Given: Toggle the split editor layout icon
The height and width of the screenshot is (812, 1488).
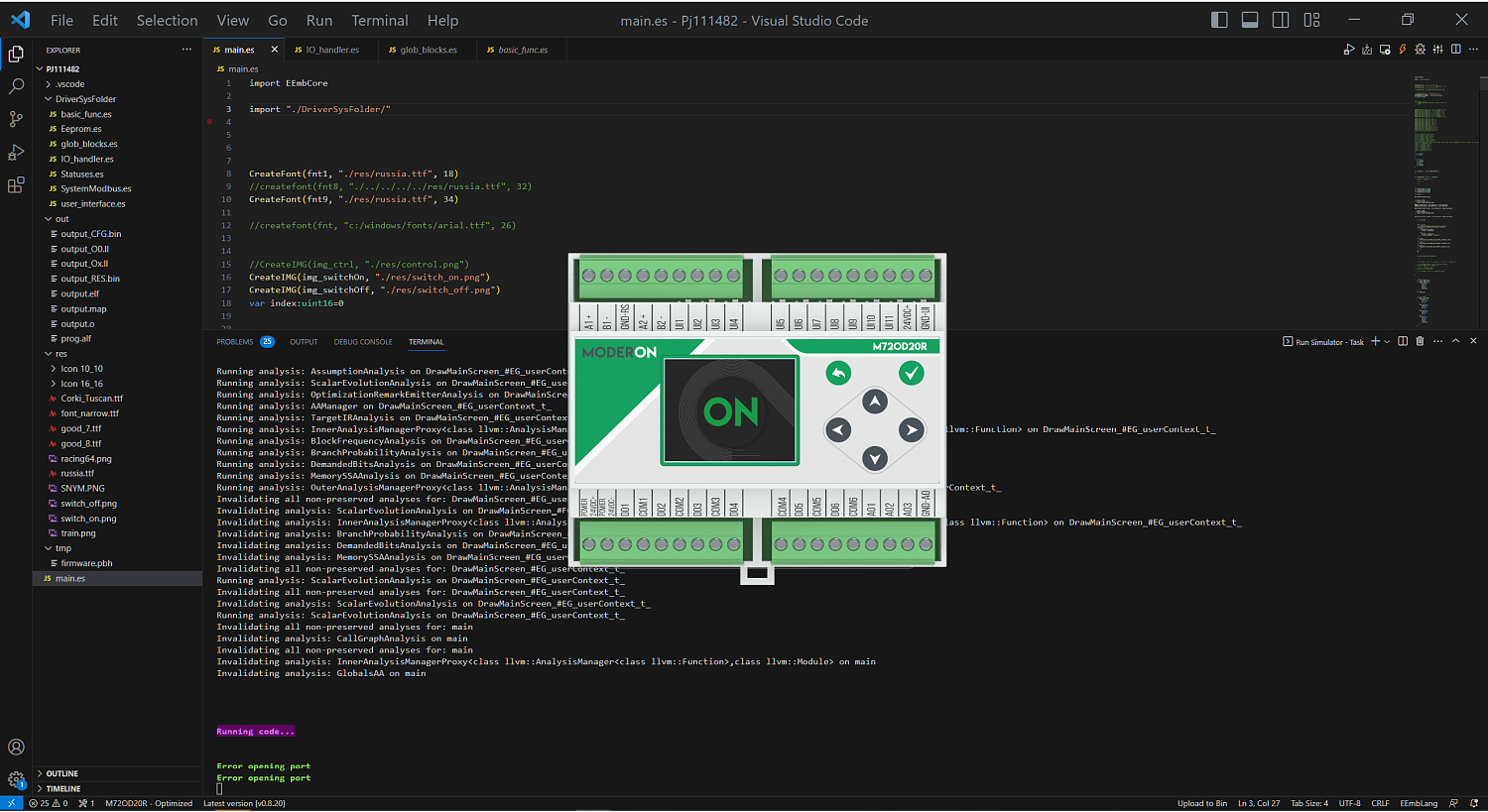Looking at the screenshot, I should coord(1455,49).
